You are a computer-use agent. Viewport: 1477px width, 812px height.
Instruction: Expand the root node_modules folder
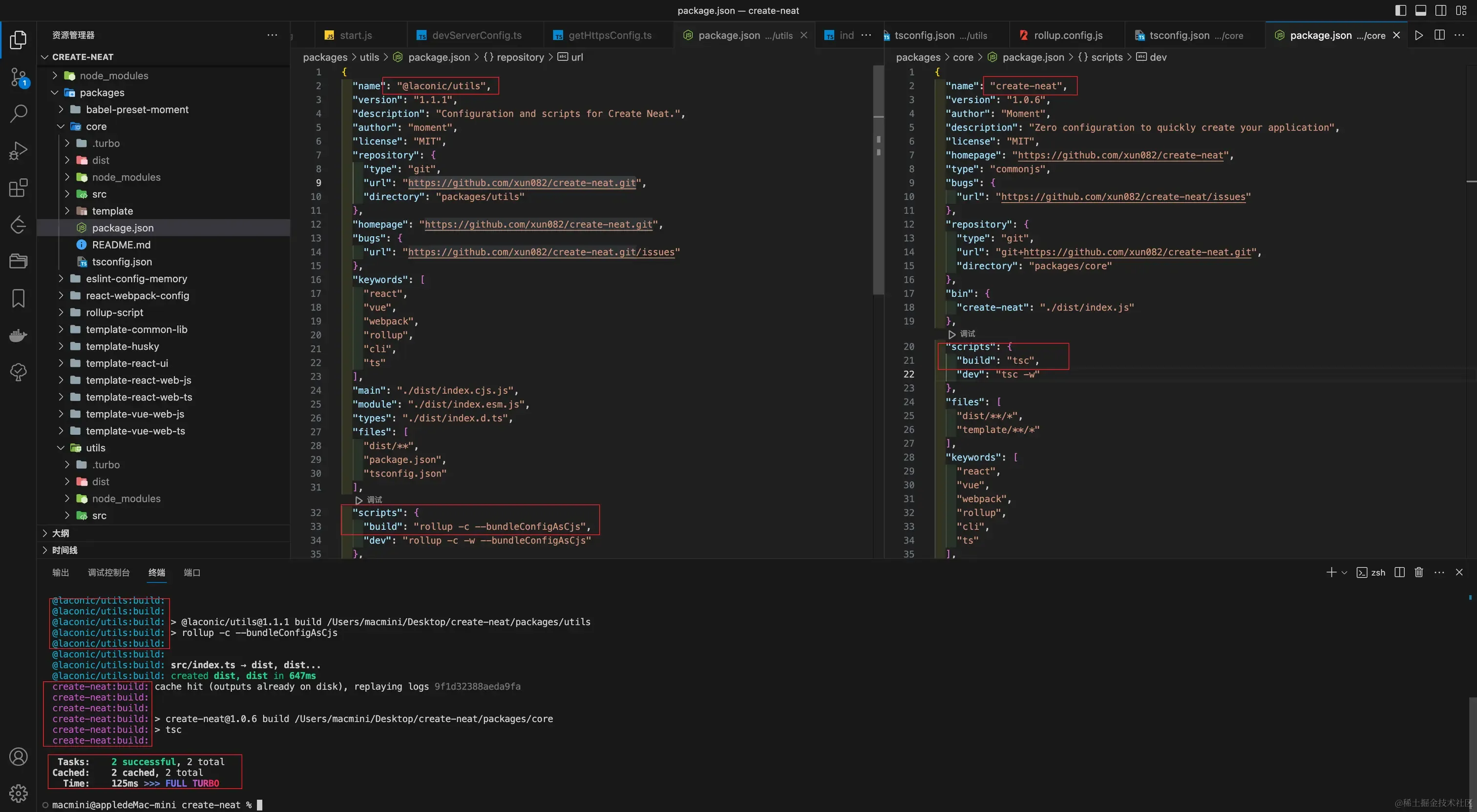click(55, 76)
